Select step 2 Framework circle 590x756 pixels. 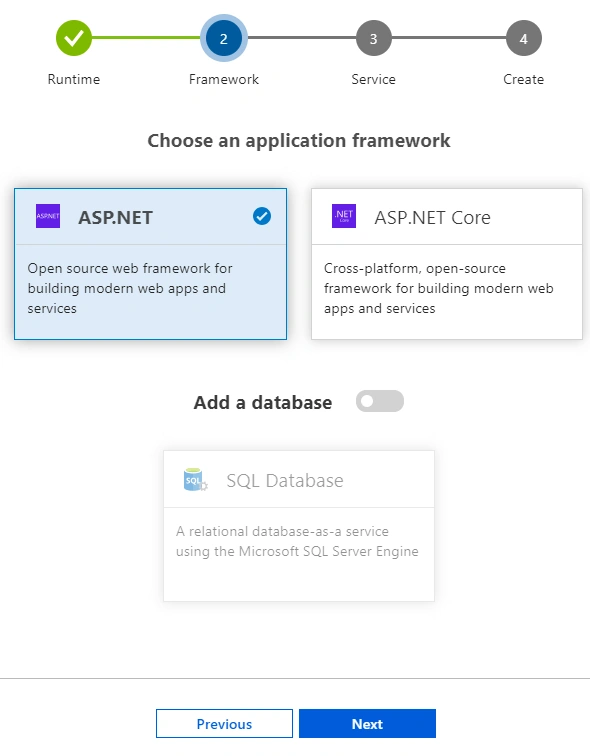[224, 38]
